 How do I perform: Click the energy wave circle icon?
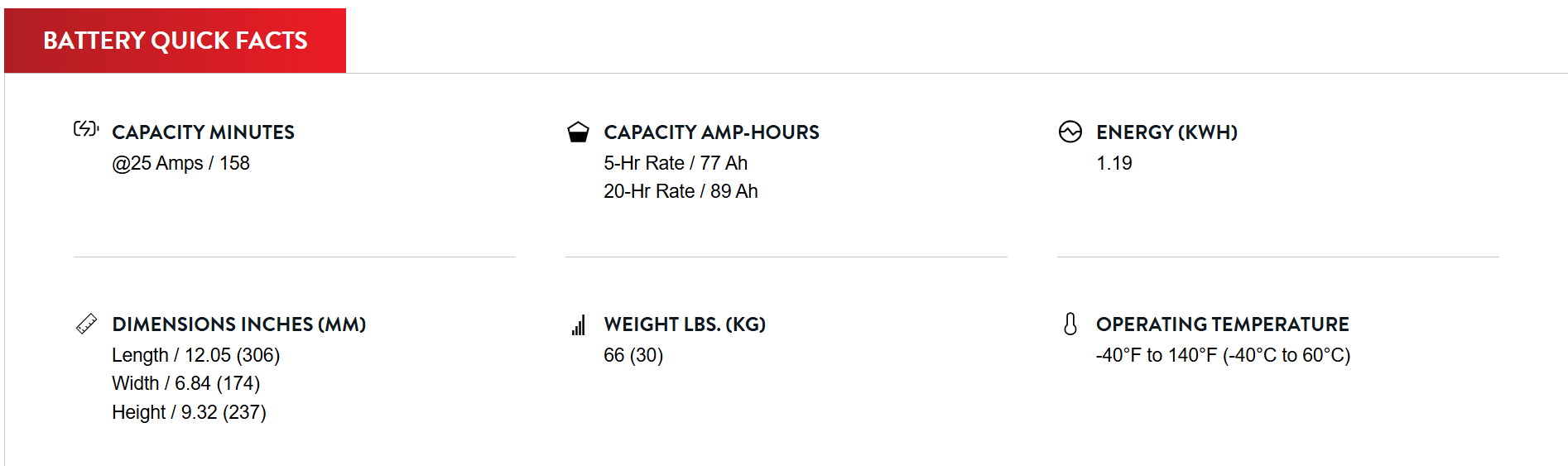(1070, 132)
